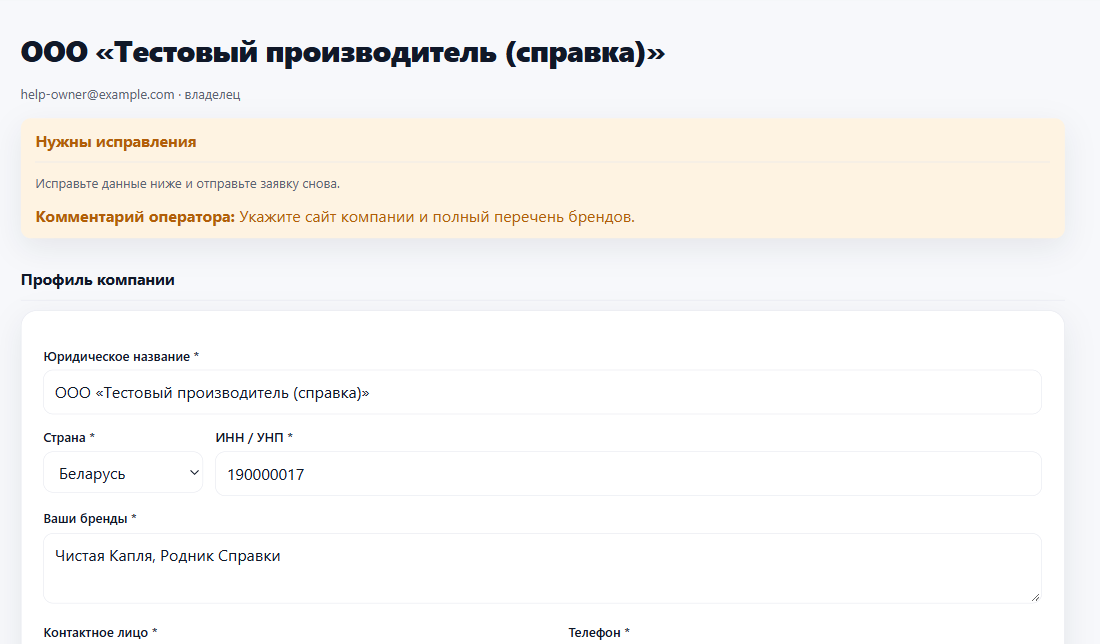The height and width of the screenshot is (644, 1100).
Task: Click the Профиль компании section heading
Action: point(98,280)
